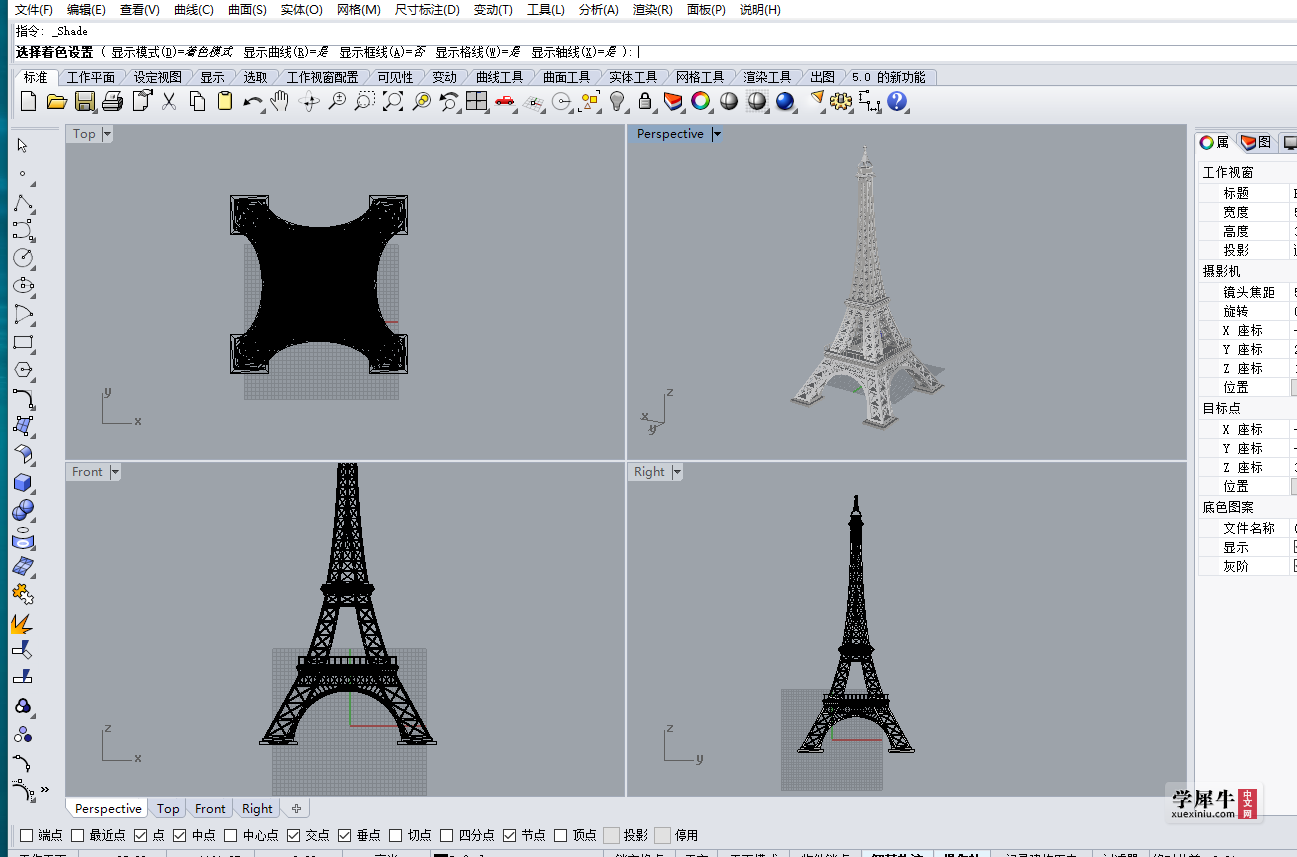Open a file with the folder icon
The width and height of the screenshot is (1297, 857).
coord(56,101)
